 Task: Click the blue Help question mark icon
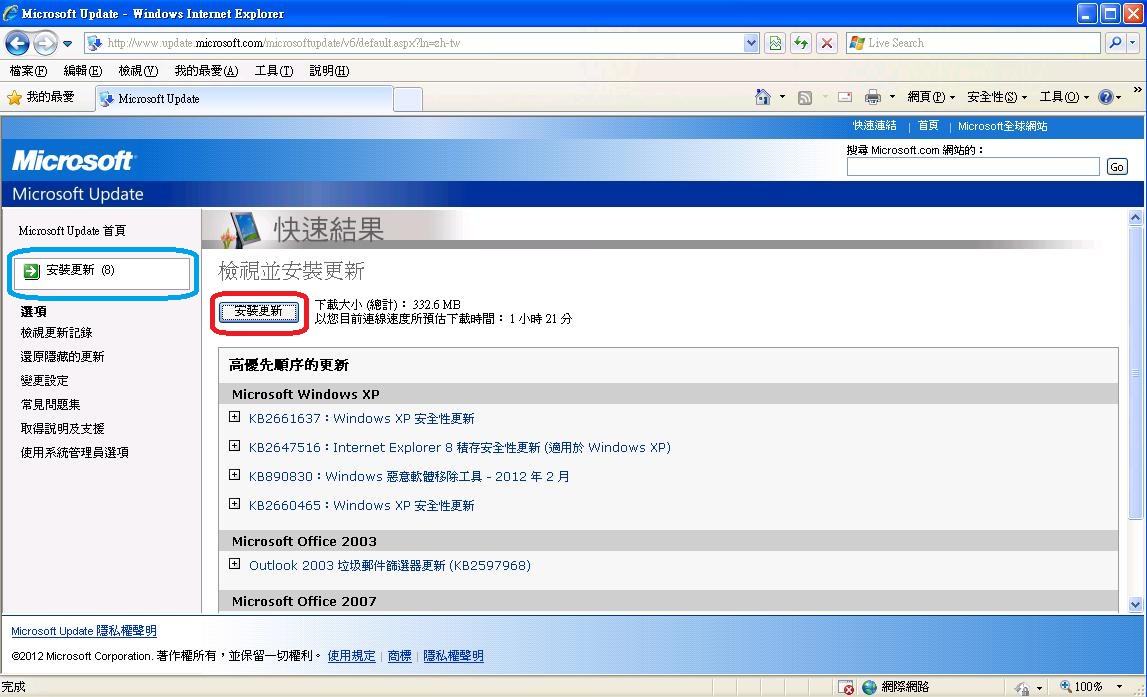tap(1105, 97)
